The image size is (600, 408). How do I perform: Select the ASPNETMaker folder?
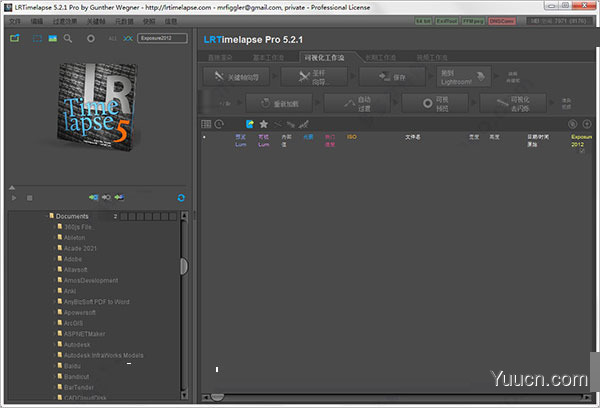pos(84,334)
